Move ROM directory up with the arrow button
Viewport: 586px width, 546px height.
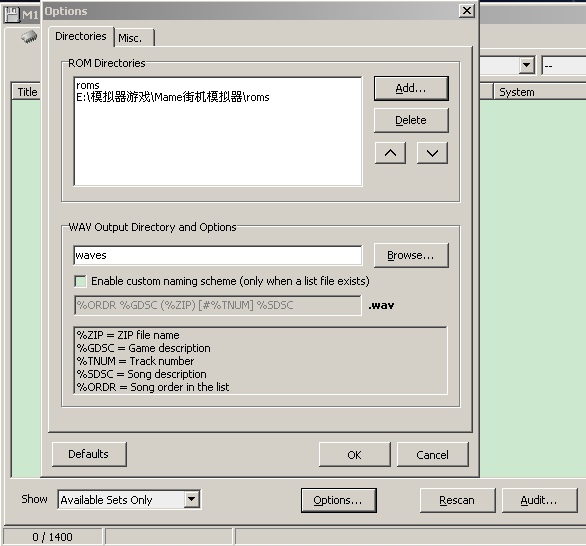(x=391, y=153)
